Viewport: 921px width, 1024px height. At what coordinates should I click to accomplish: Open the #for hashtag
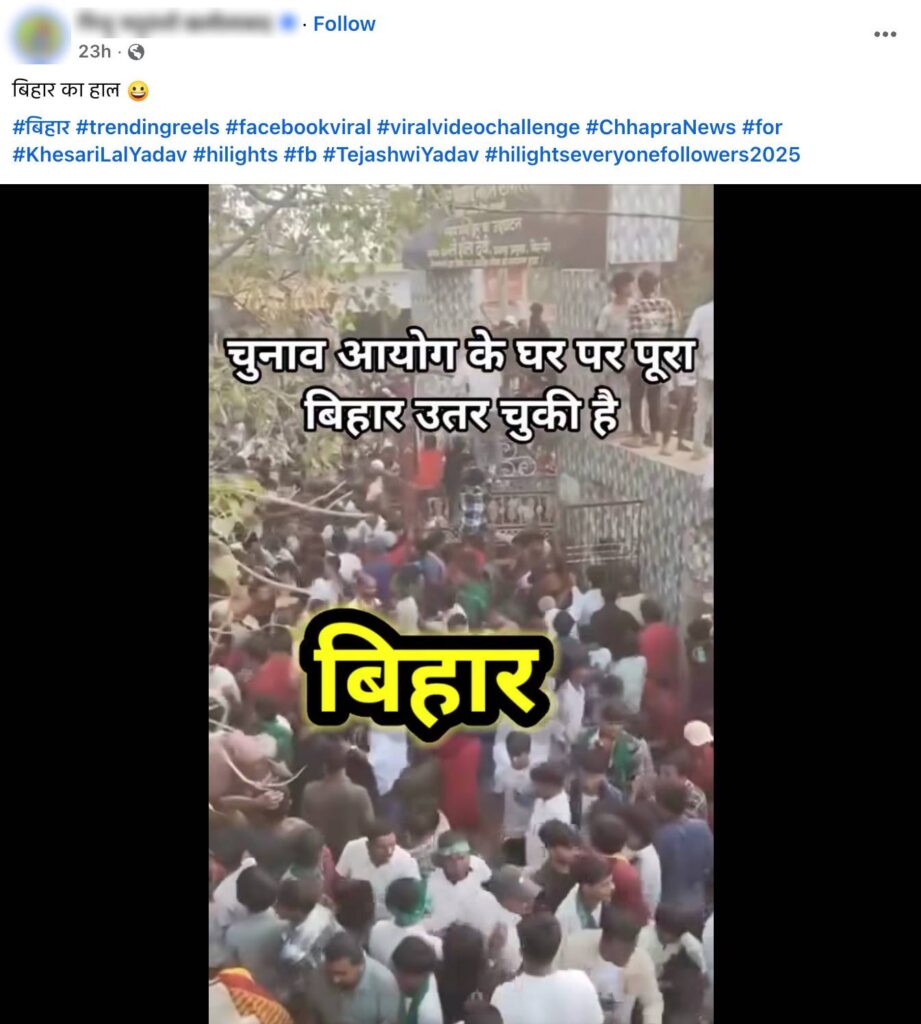tap(762, 127)
